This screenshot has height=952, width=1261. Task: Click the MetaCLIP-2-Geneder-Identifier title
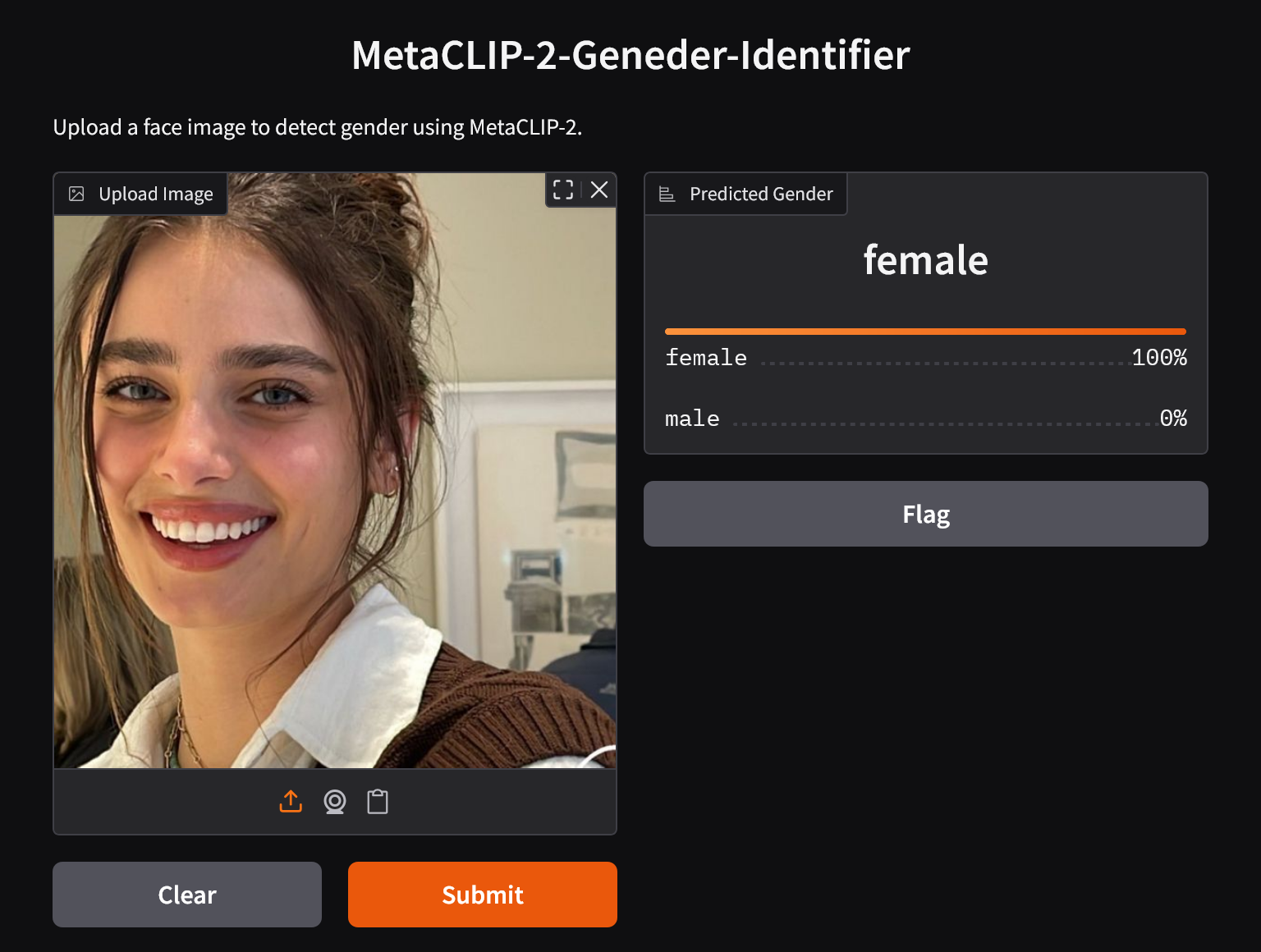pos(630,55)
